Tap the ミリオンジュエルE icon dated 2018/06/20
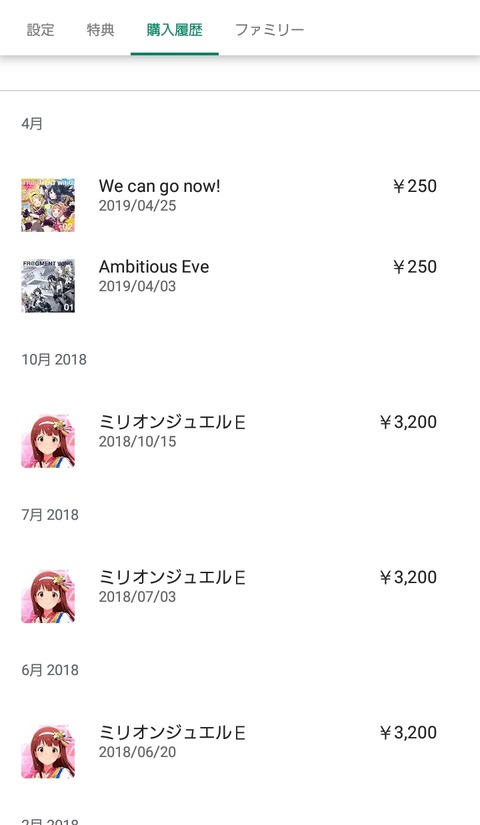The width and height of the screenshot is (480, 825). click(48, 751)
